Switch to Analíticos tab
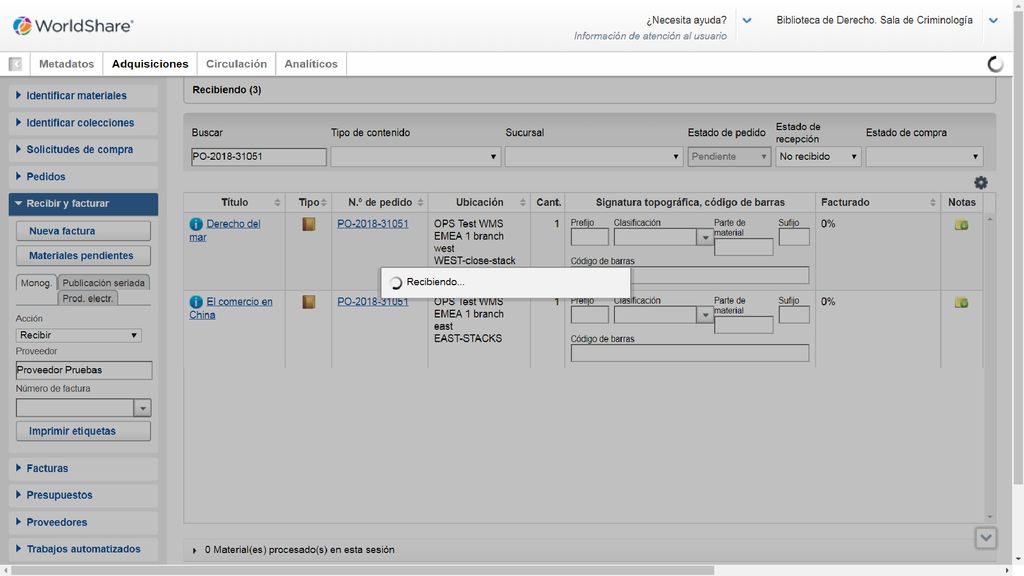The image size is (1024, 576). click(311, 64)
